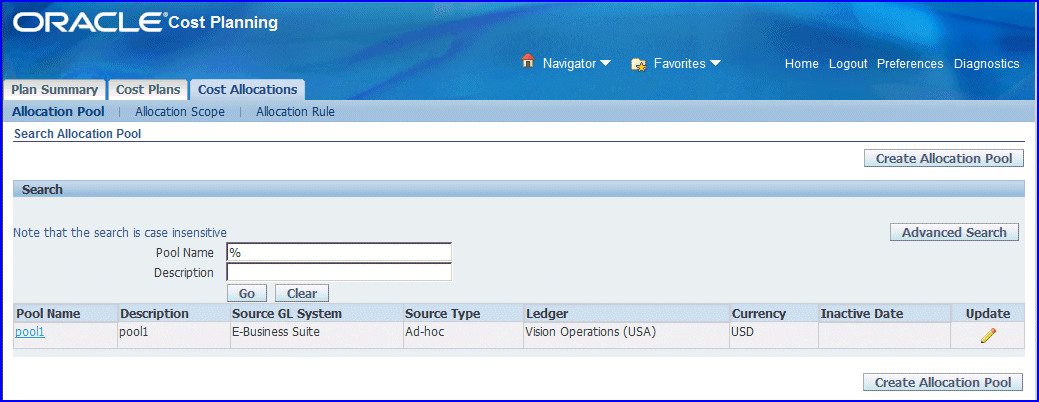Click the Update column header
The height and width of the screenshot is (402, 1039).
click(988, 313)
